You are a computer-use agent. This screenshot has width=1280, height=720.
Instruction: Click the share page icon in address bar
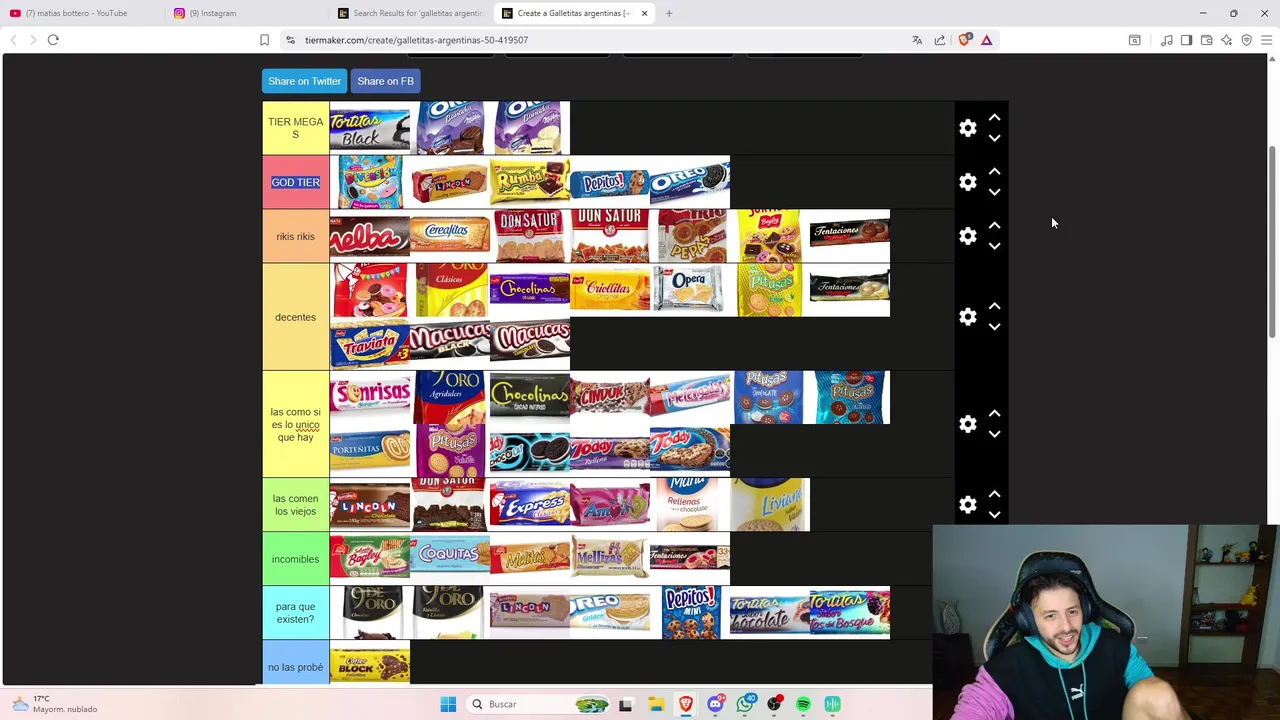click(x=940, y=40)
